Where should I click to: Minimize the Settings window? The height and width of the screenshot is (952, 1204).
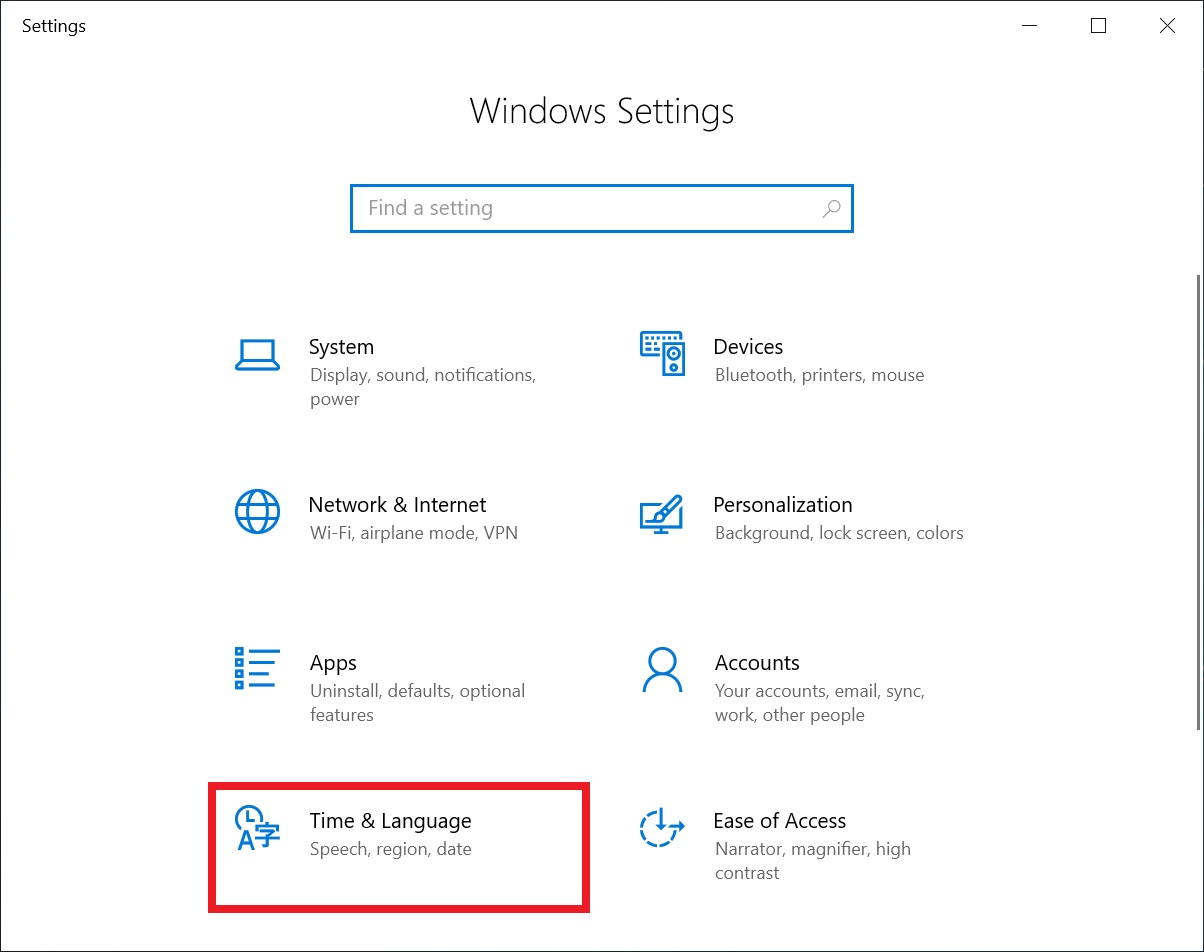click(1030, 26)
